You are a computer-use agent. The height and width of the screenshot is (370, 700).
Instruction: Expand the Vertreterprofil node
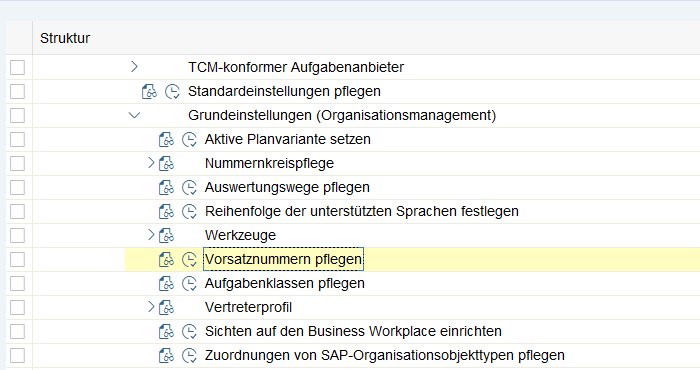[151, 307]
